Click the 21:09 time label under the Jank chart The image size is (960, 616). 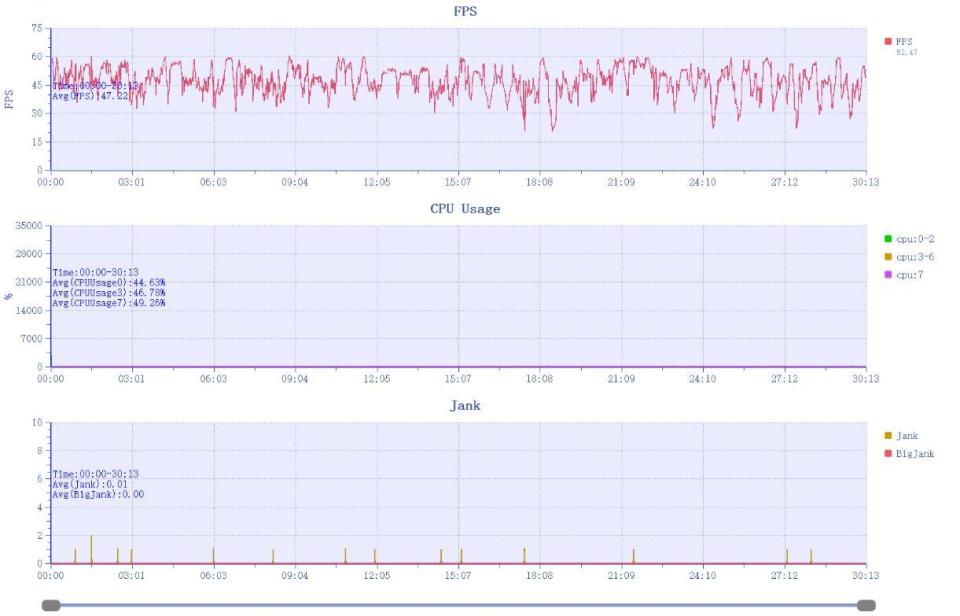point(621,576)
